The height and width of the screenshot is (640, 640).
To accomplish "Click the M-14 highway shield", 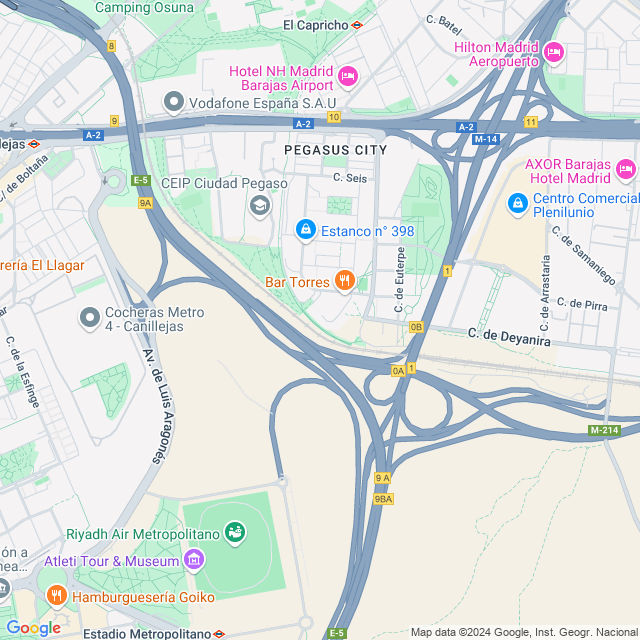I will [486, 140].
